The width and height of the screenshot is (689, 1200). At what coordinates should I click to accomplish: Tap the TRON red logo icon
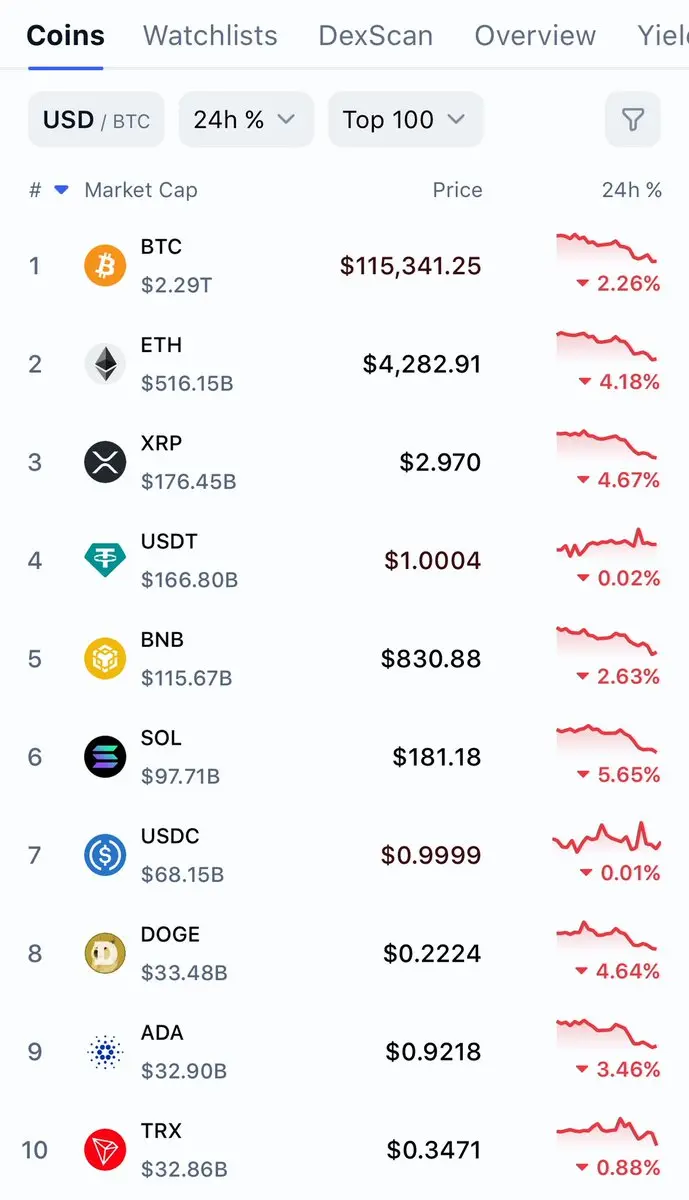pyautogui.click(x=105, y=1150)
